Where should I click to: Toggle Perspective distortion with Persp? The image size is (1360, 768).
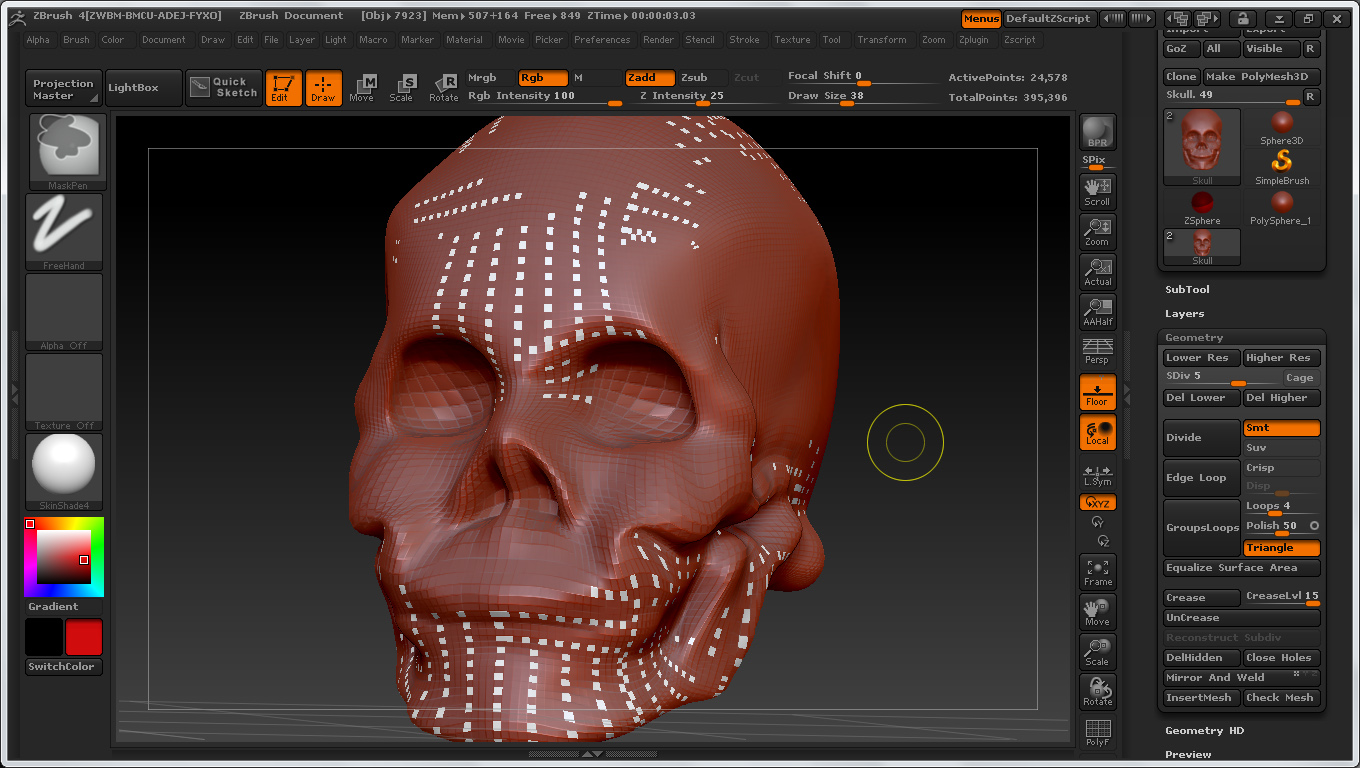pos(1098,351)
